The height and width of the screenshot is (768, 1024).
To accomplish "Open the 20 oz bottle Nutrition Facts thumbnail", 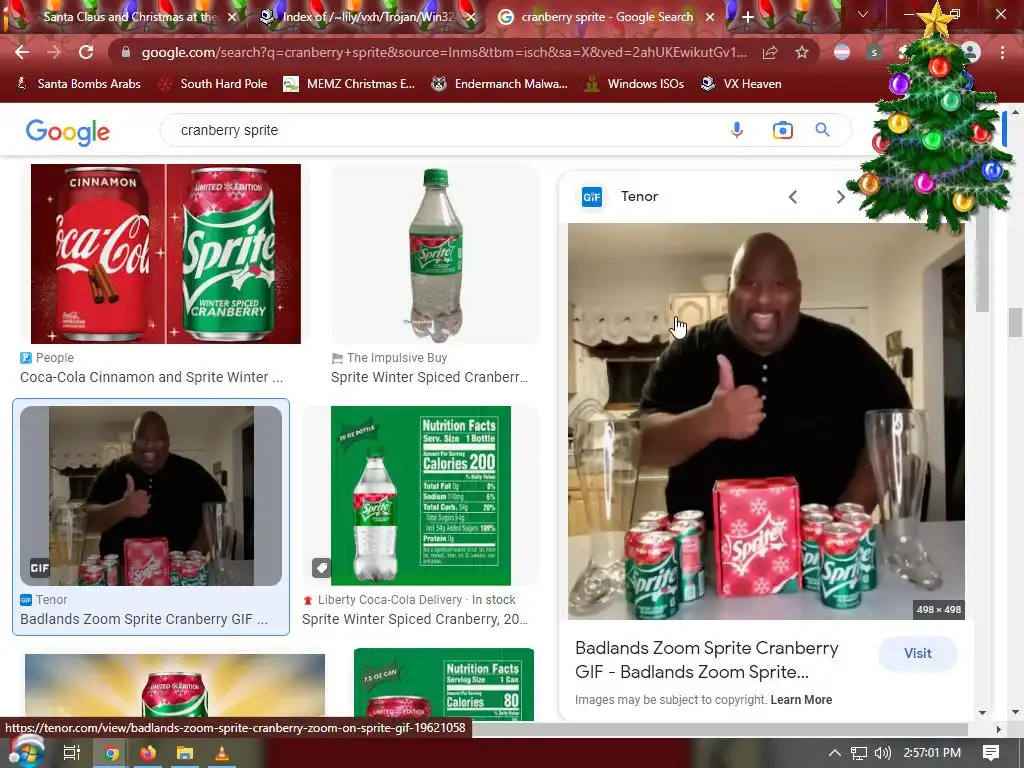I will pos(421,496).
